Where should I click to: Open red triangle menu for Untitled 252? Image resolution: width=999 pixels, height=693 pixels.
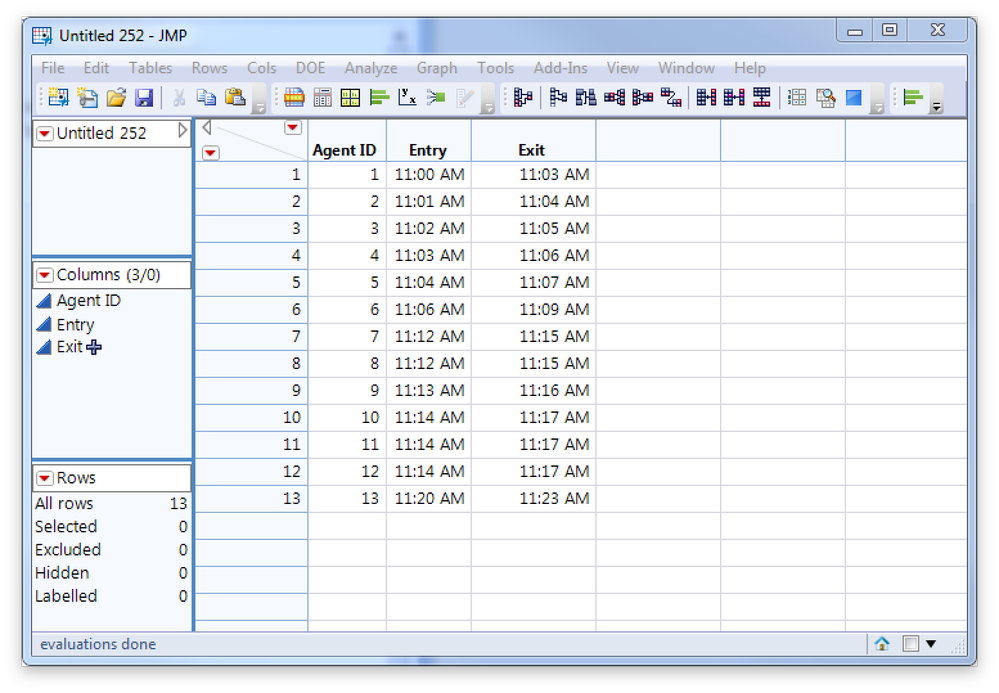tap(45, 133)
